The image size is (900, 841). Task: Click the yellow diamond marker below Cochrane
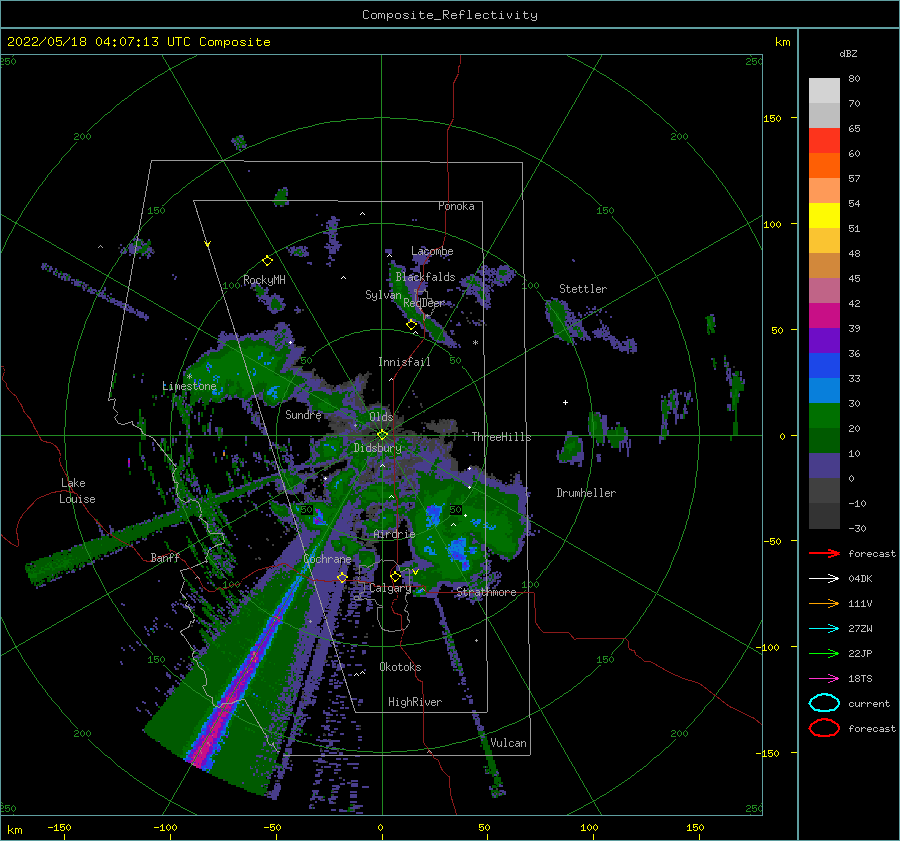coord(342,577)
